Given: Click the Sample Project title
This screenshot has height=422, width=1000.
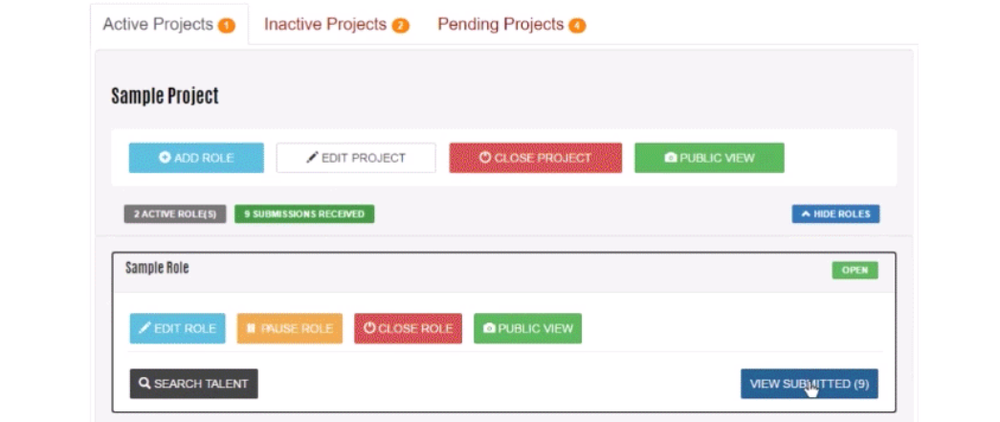Looking at the screenshot, I should (x=164, y=96).
